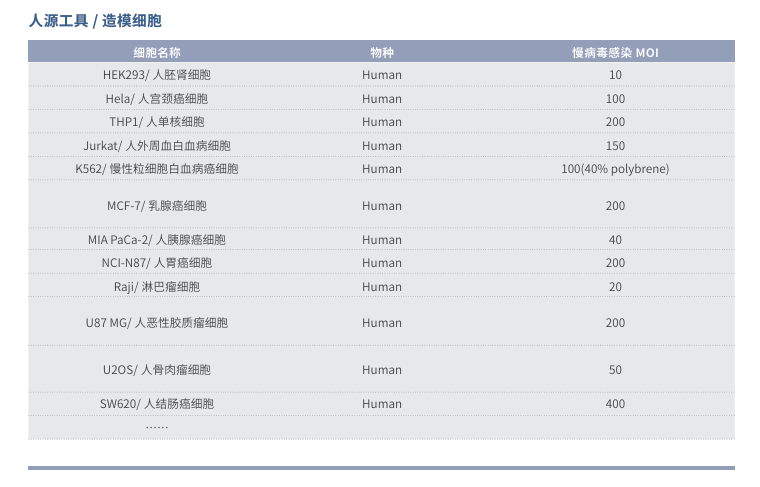Click the MIA PaCa-2/ 人胰腺癌细胞 entry
The width and height of the screenshot is (760, 487).
[157, 240]
